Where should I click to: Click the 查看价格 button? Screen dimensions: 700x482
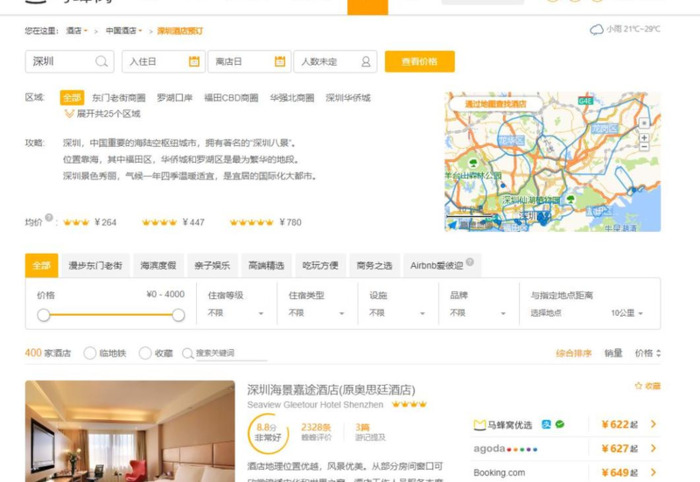click(420, 61)
